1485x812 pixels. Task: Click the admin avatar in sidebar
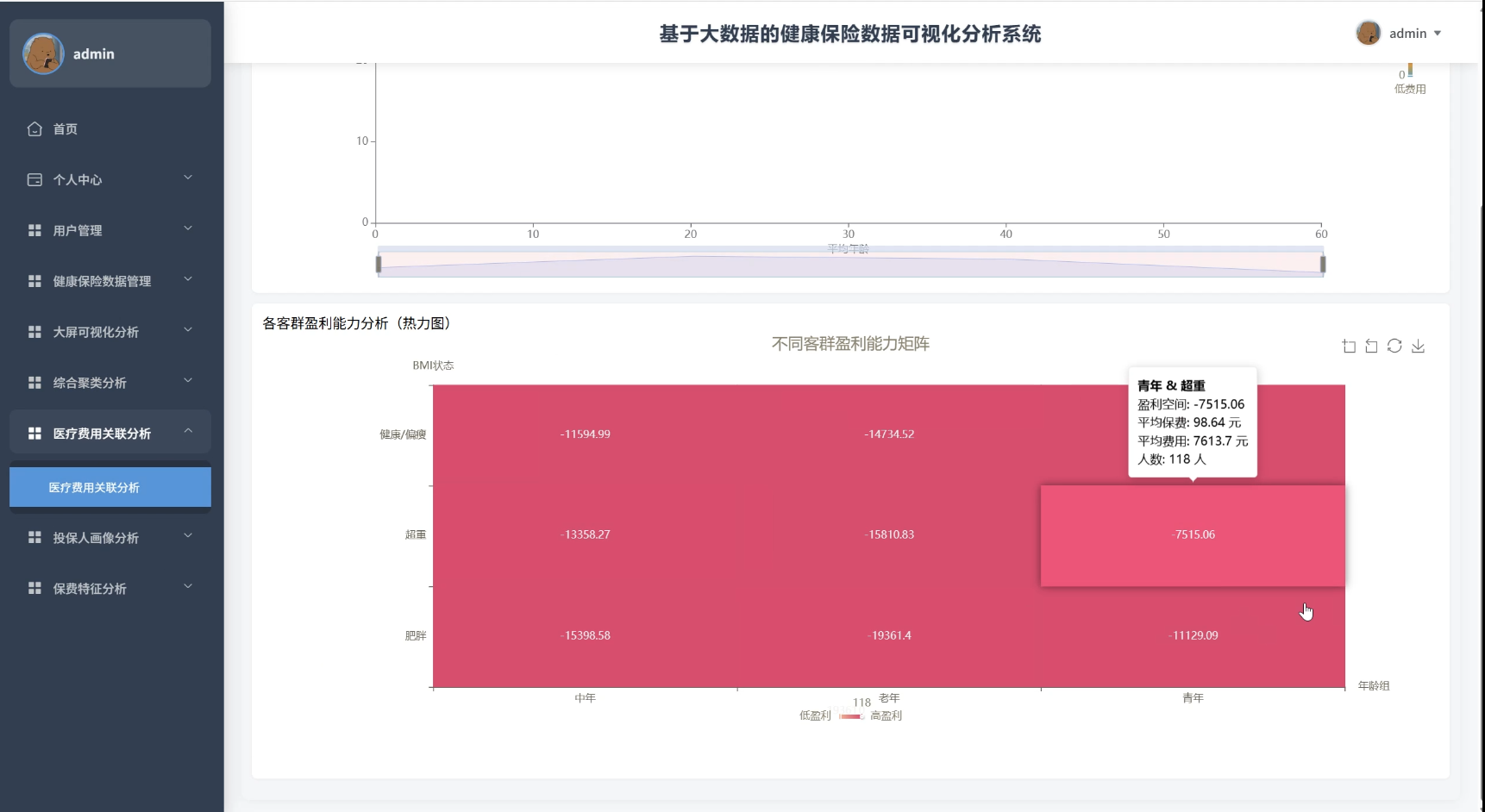coord(43,53)
